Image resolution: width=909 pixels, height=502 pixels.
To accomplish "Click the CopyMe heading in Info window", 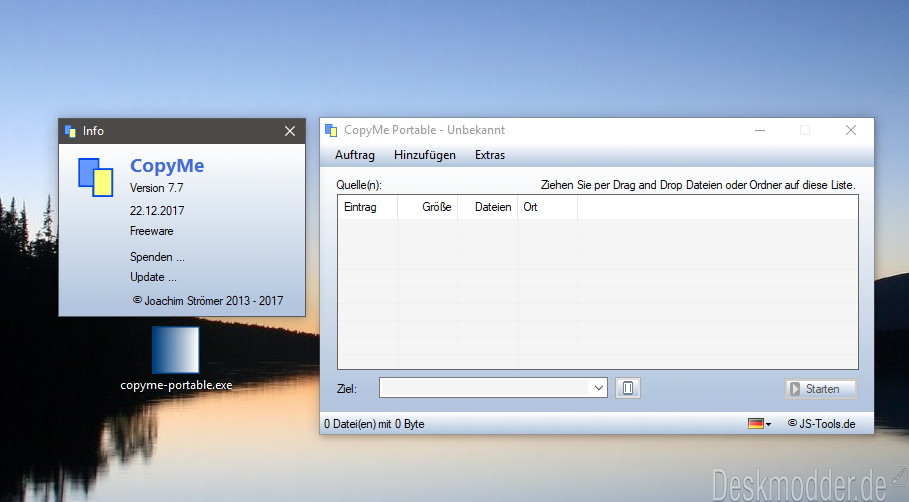I will (x=167, y=165).
